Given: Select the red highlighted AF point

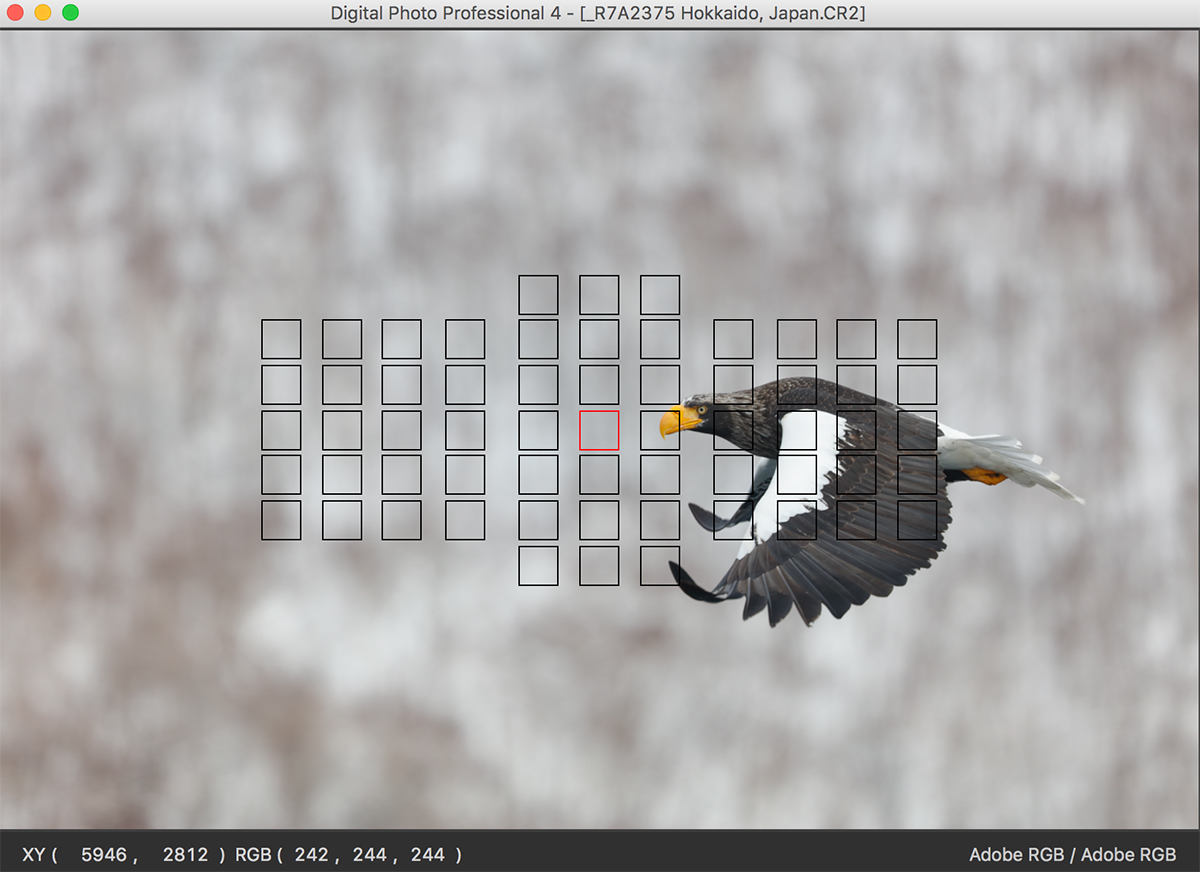Looking at the screenshot, I should (599, 430).
